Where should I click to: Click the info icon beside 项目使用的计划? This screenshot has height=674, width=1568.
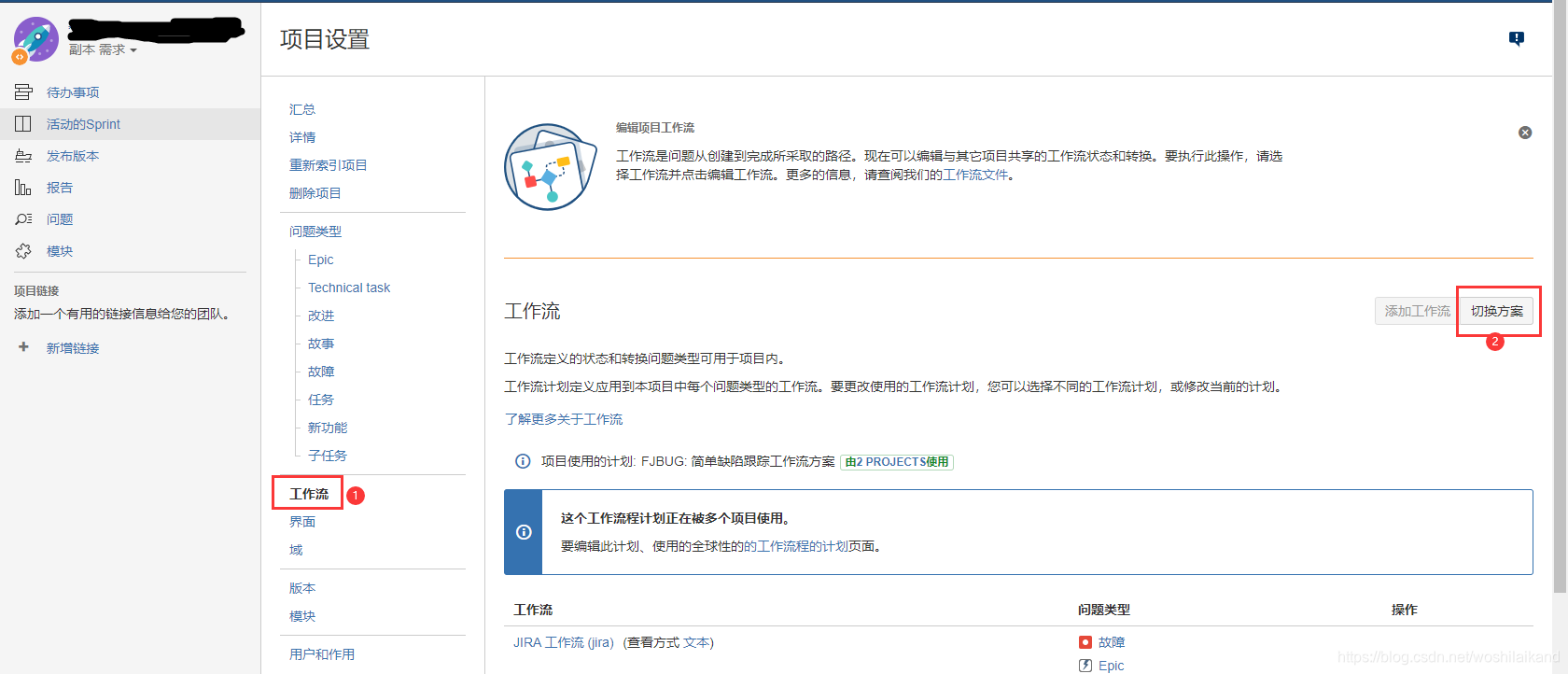[x=523, y=461]
